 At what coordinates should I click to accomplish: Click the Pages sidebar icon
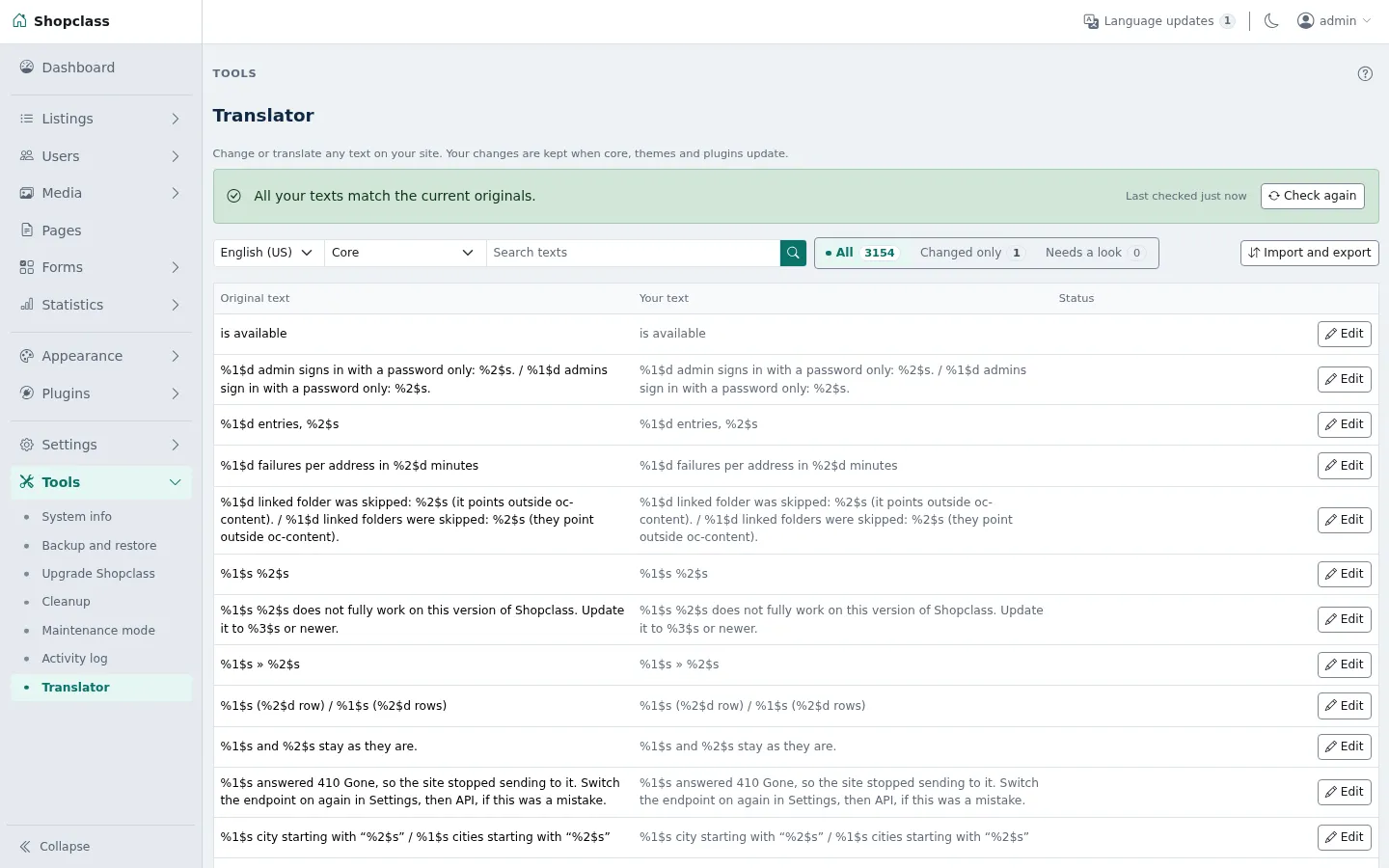(x=27, y=231)
